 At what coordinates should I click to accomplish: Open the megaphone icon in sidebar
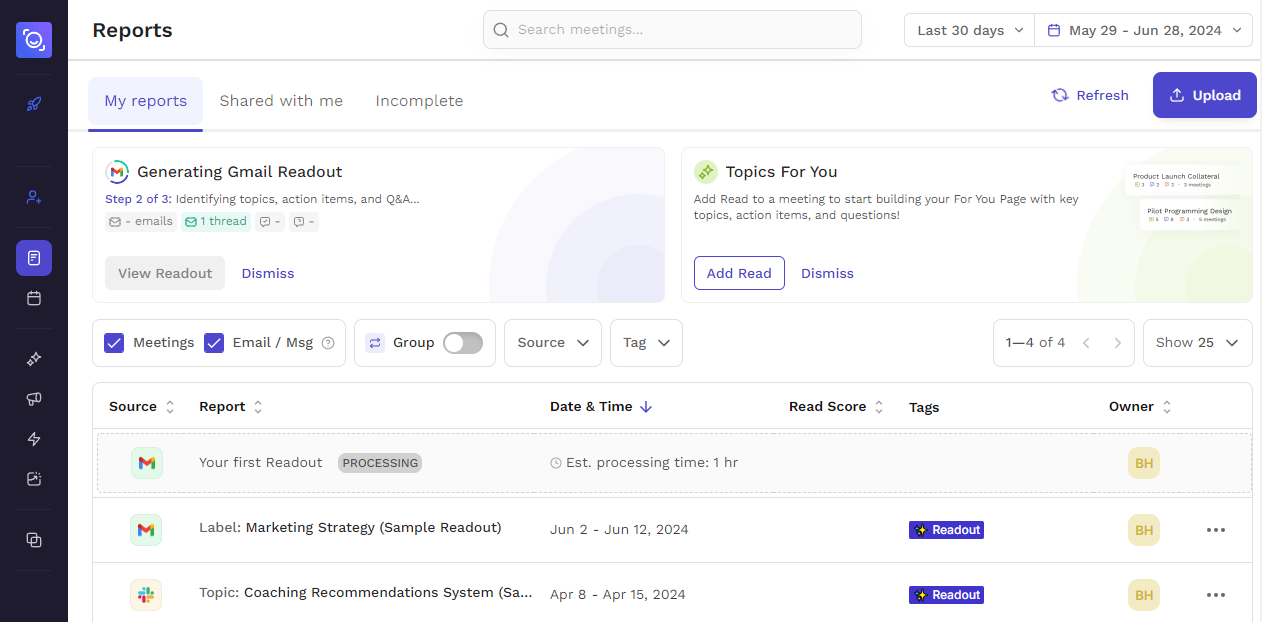click(34, 399)
